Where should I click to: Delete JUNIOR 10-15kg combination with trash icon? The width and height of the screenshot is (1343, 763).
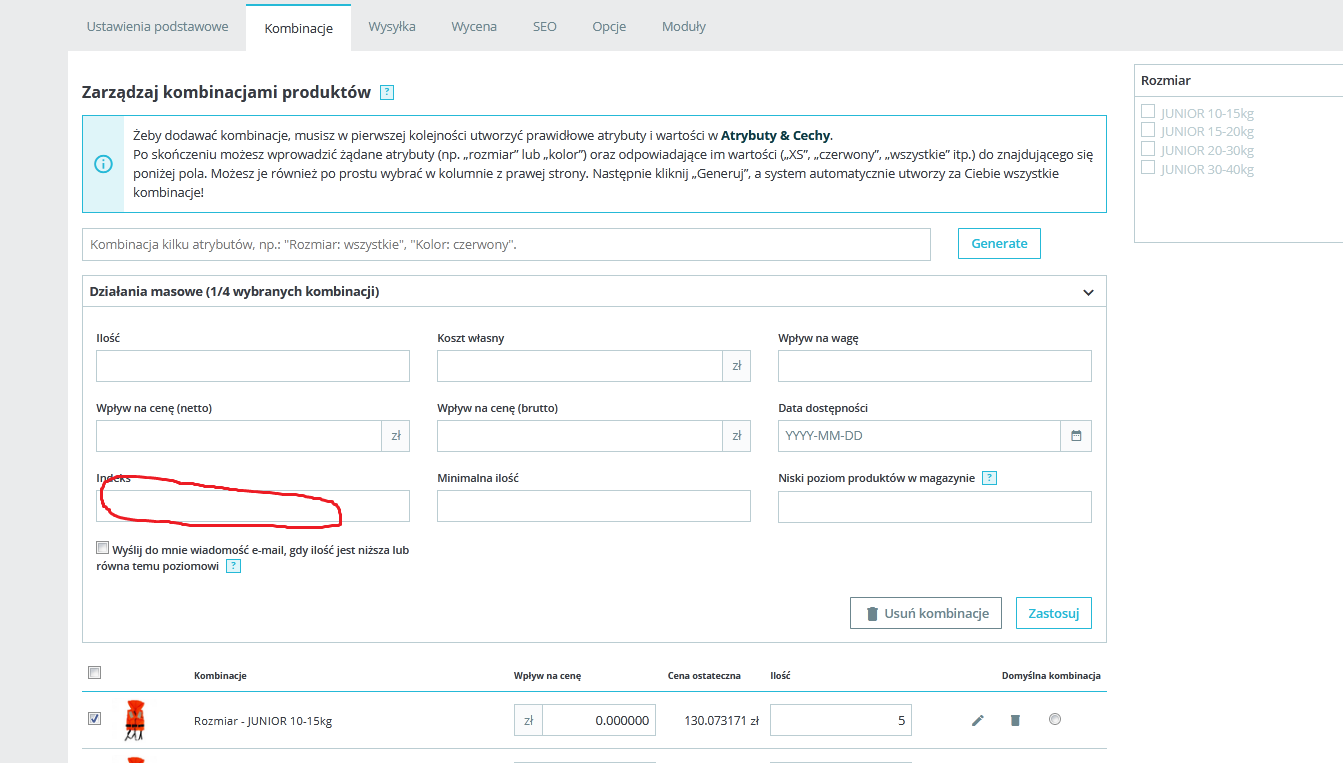1015,720
